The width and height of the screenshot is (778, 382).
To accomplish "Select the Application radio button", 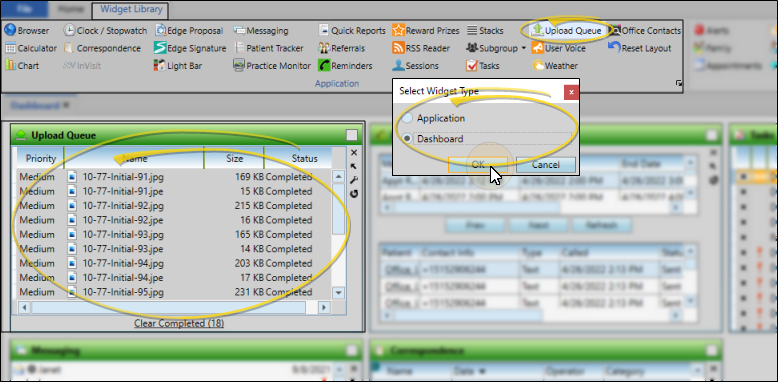I will (x=407, y=119).
